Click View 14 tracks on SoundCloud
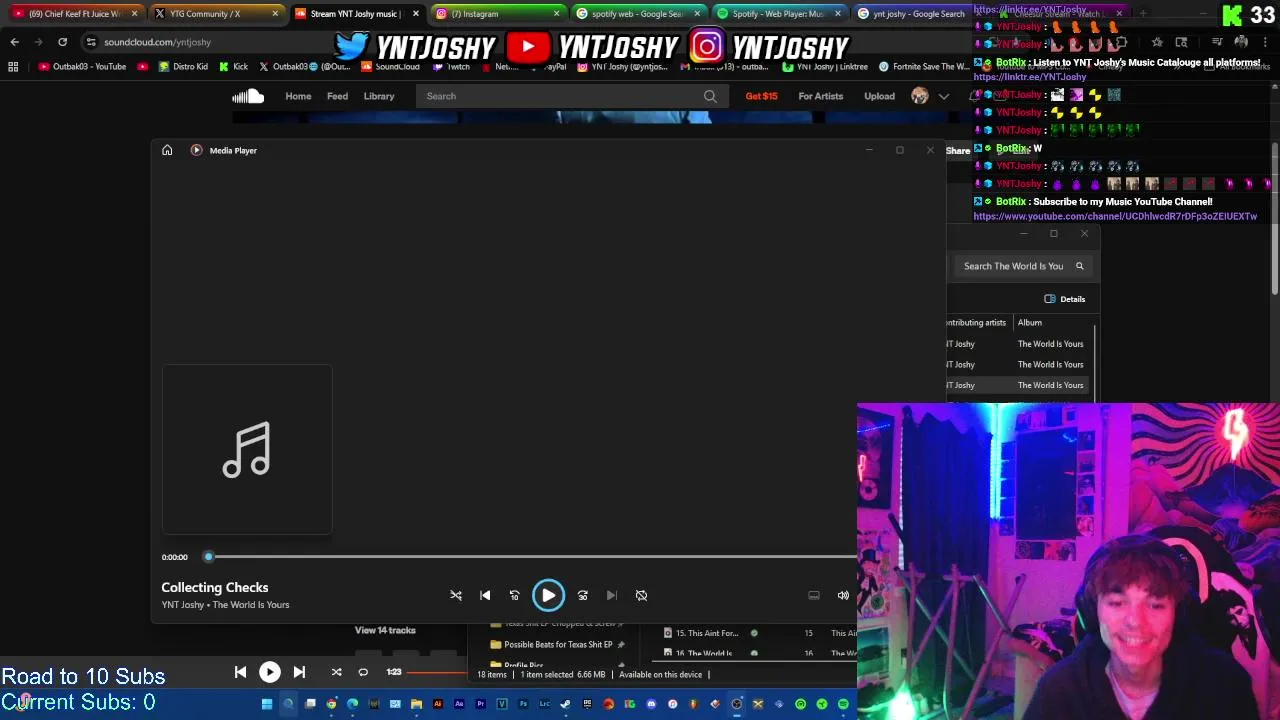 tap(385, 630)
